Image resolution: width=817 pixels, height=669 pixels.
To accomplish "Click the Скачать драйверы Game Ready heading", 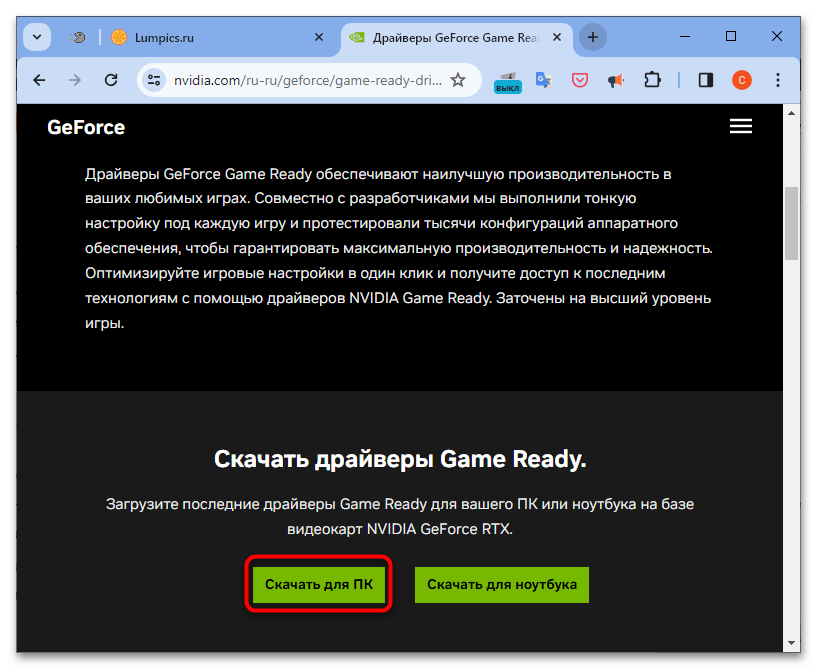I will pos(400,459).
